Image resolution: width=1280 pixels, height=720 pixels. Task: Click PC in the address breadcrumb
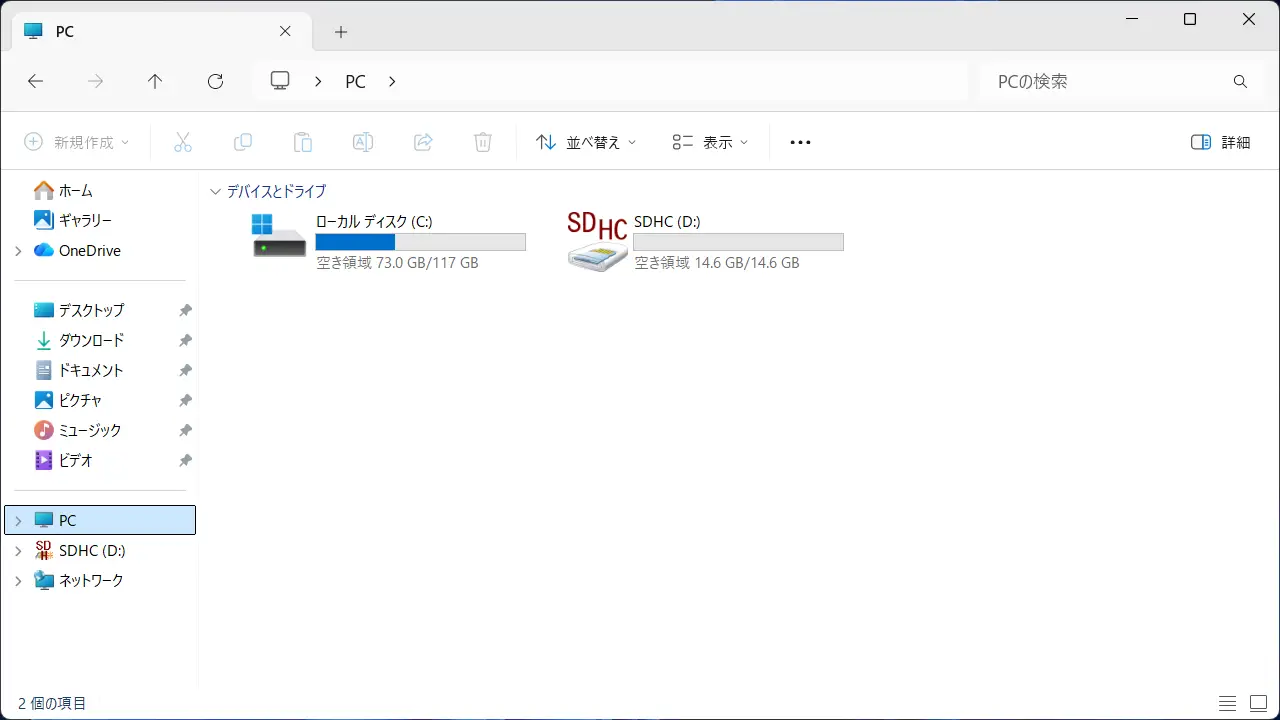point(355,82)
